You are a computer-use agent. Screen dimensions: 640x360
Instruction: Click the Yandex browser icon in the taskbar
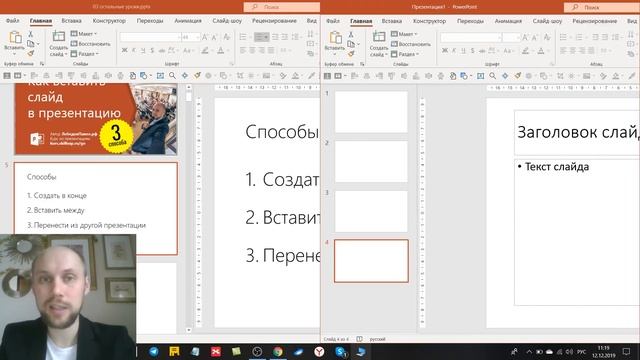point(319,351)
